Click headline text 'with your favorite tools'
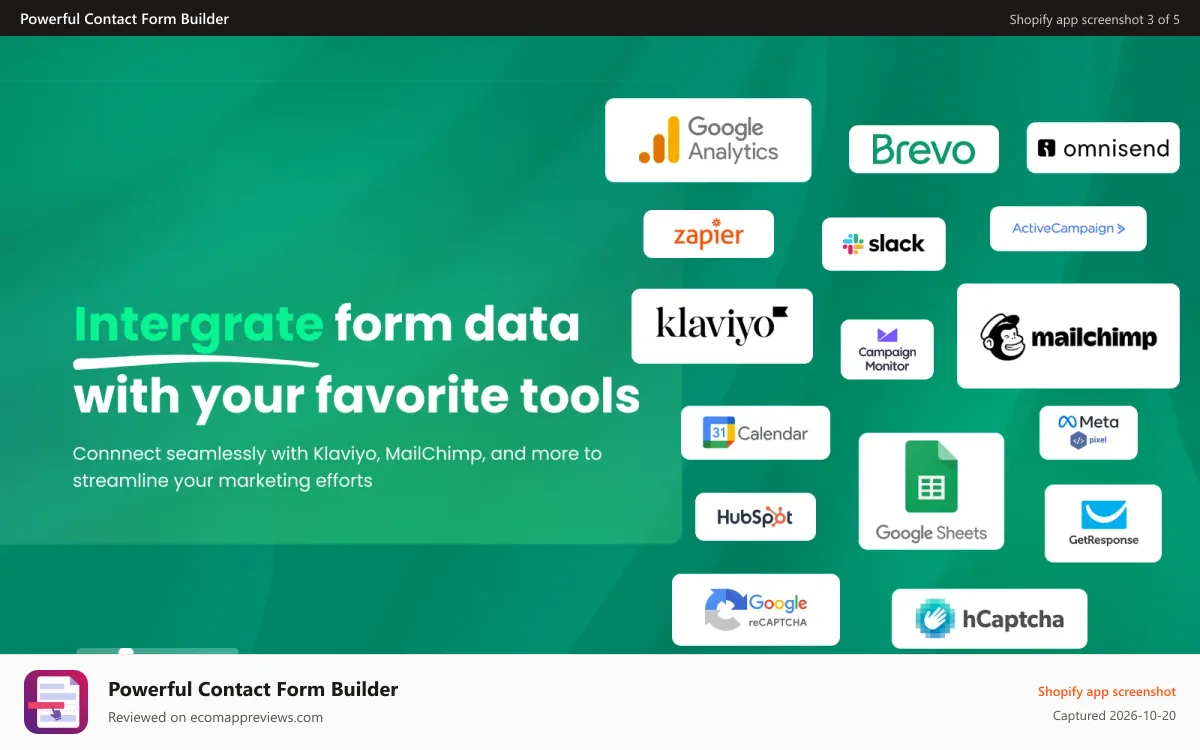The height and width of the screenshot is (750, 1200). click(x=356, y=396)
